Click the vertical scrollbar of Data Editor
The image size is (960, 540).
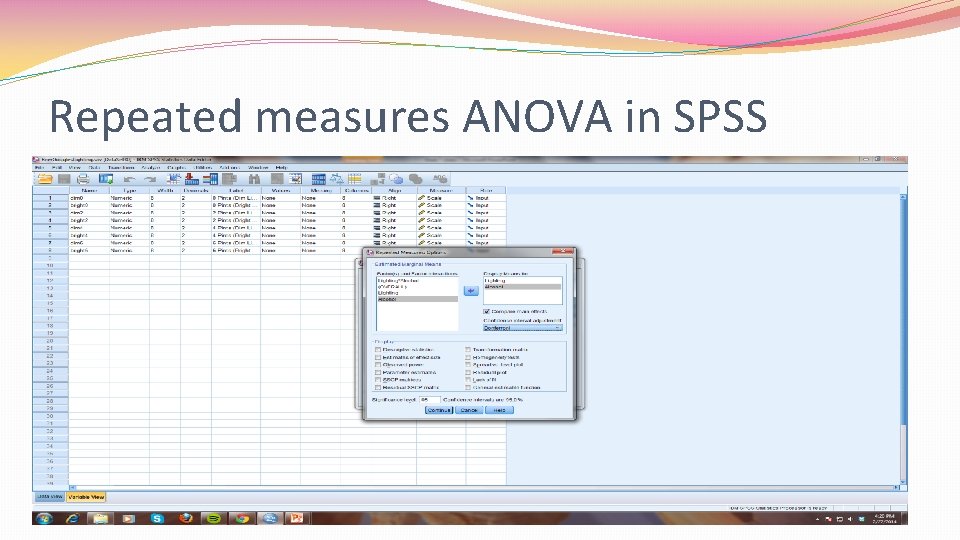902,339
